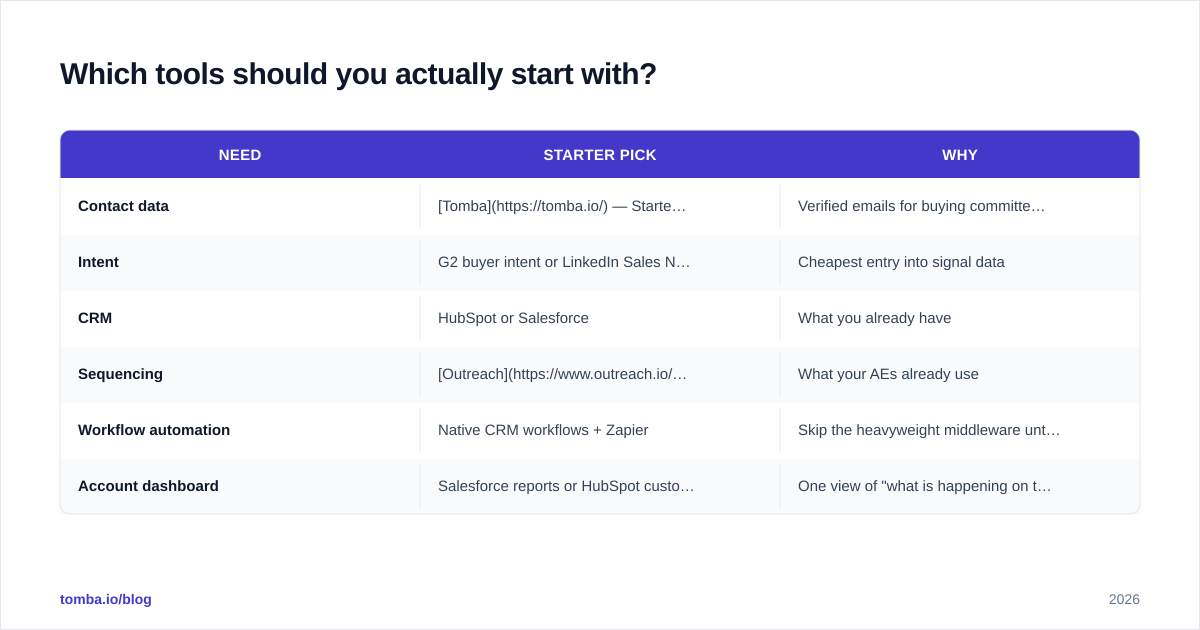Select the 'Contact data' cell
Screen dimensions: 1200x630
tap(240, 206)
